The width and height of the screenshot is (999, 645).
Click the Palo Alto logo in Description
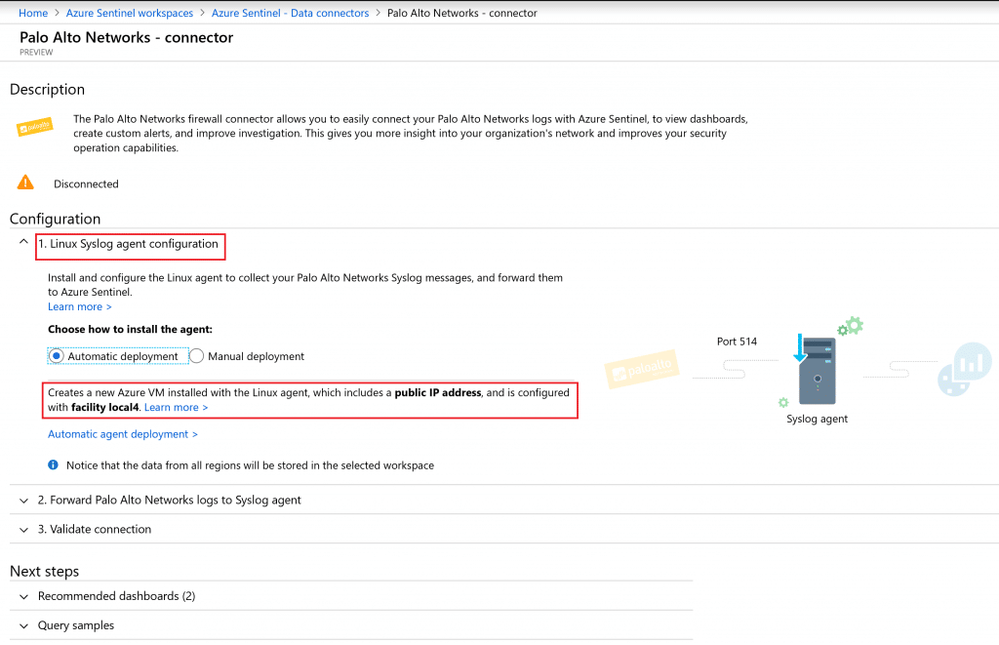(x=34, y=127)
